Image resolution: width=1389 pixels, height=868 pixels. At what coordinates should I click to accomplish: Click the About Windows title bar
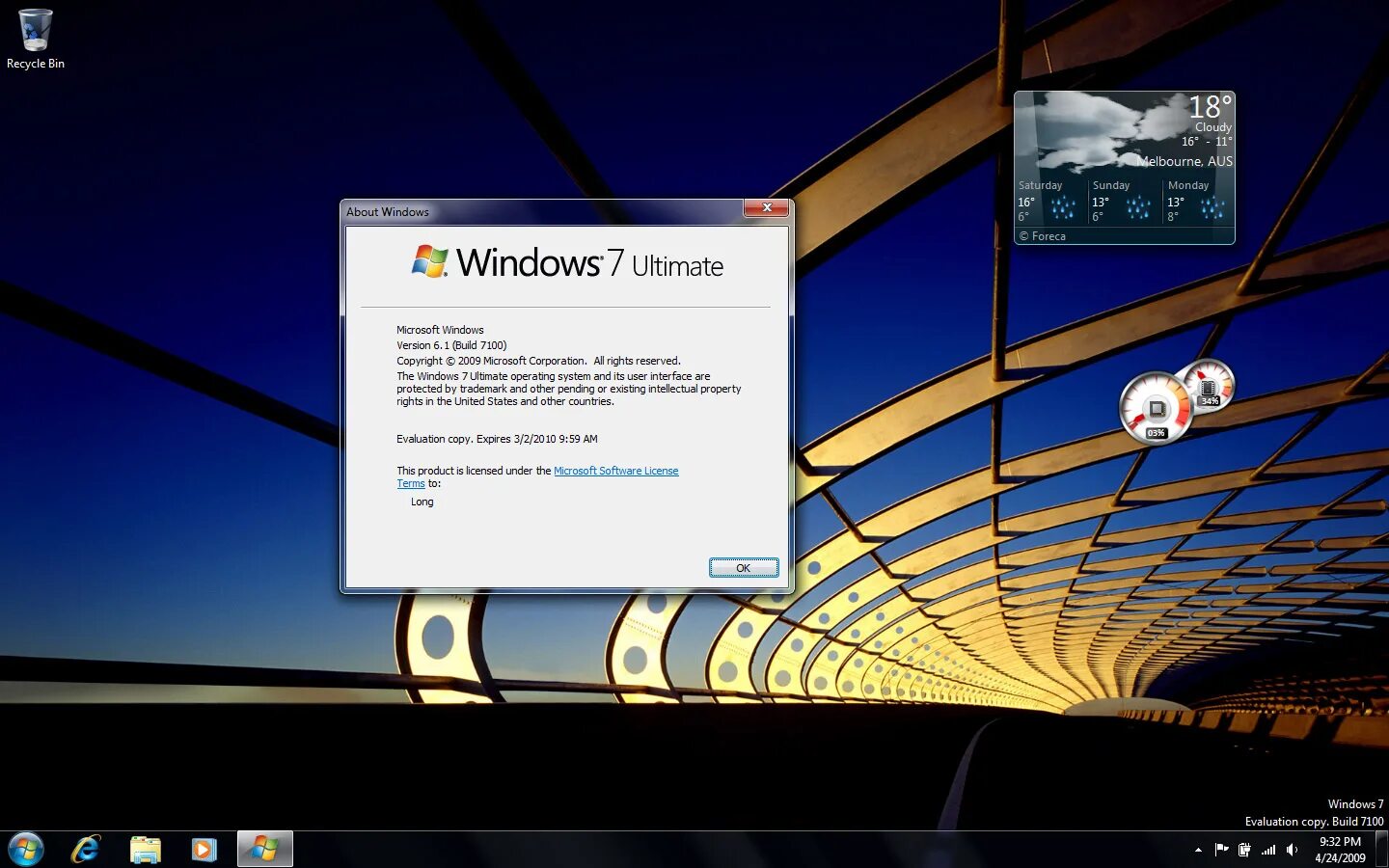543,211
